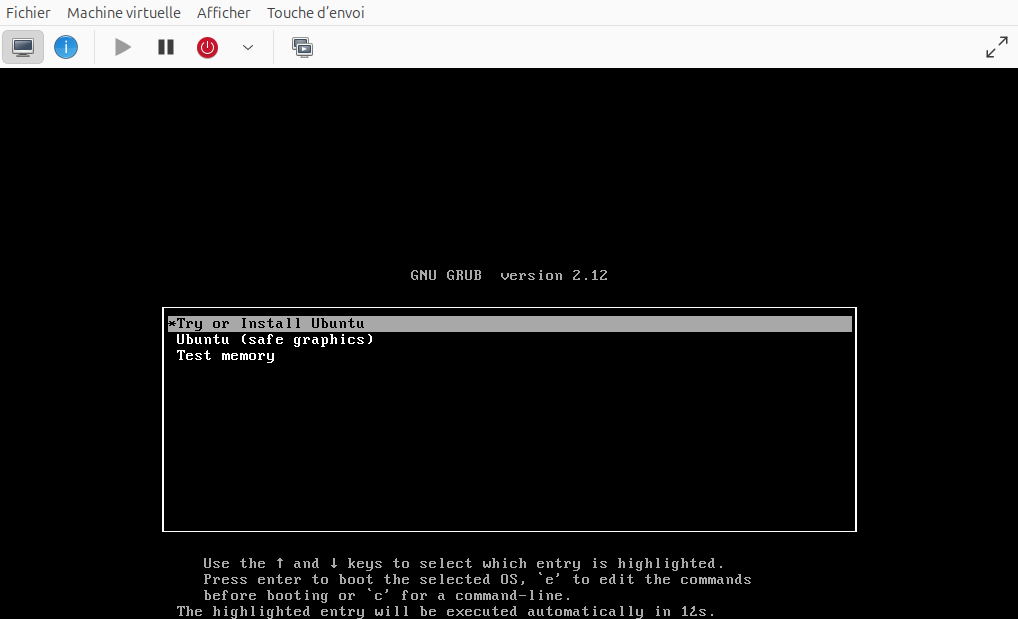Click the 'Press enter to boot' help line
This screenshot has width=1018, height=619.
coord(477,580)
